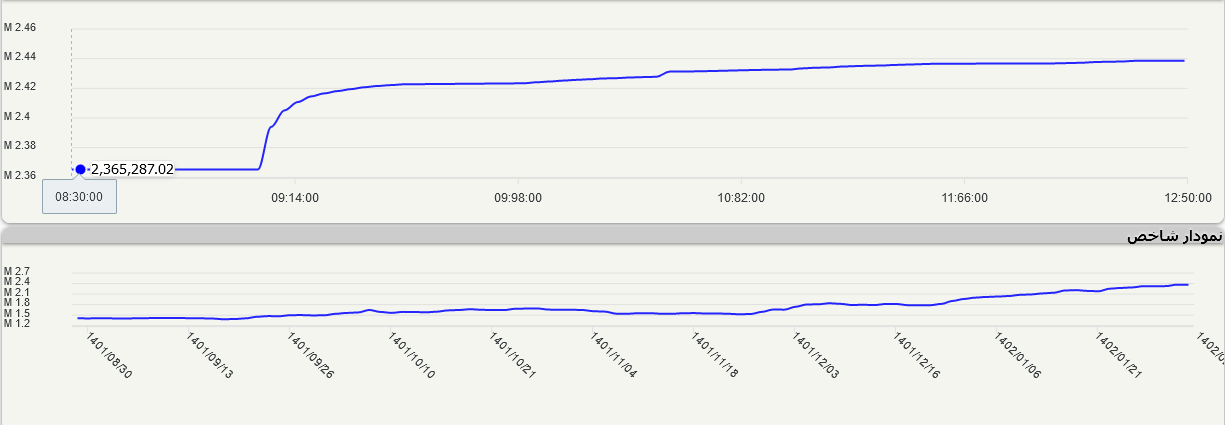The height and width of the screenshot is (425, 1225).
Task: Click the M 2.42 y-axis label
Action: (x=20, y=87)
